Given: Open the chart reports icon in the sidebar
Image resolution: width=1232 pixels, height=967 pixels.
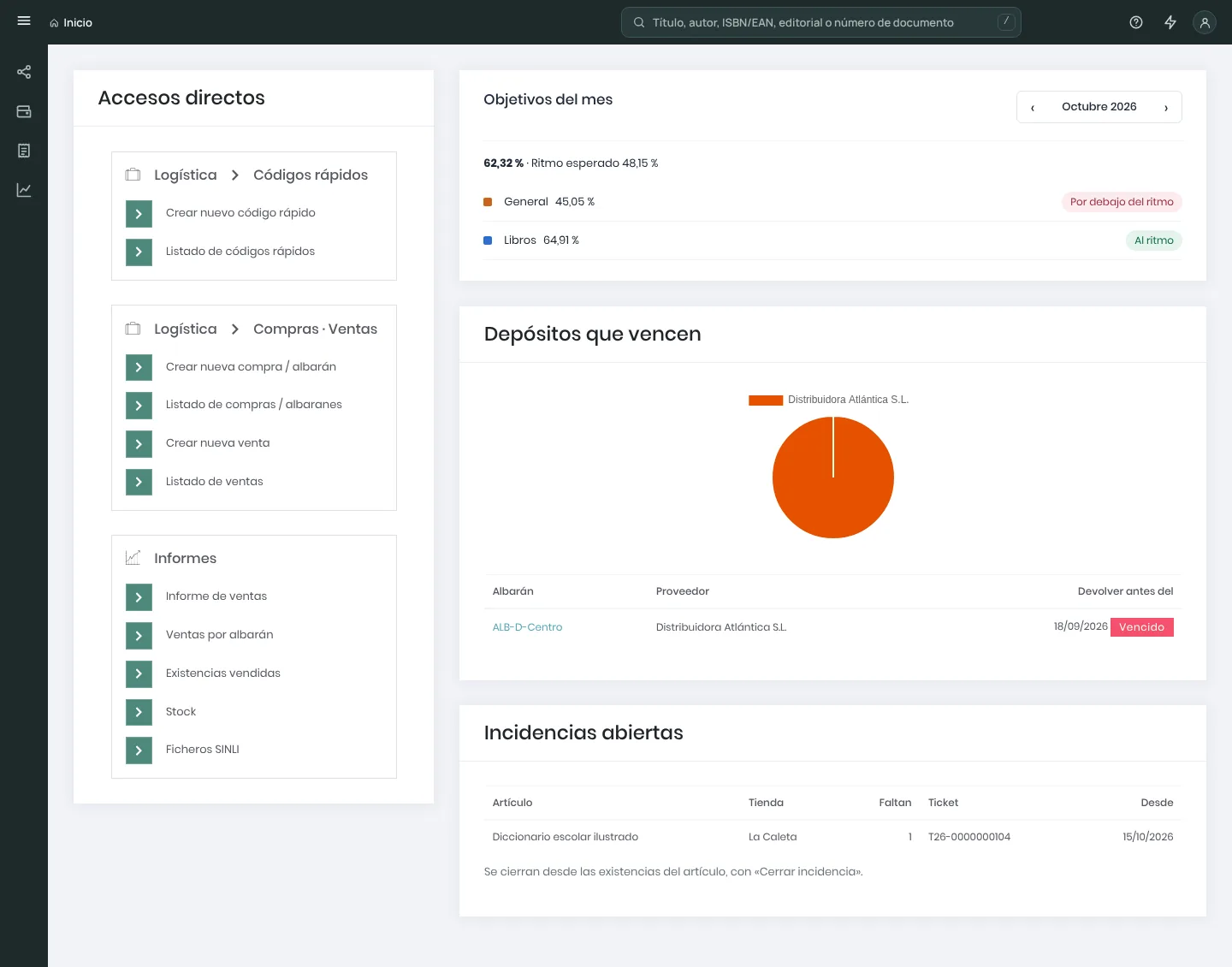Looking at the screenshot, I should 24,190.
